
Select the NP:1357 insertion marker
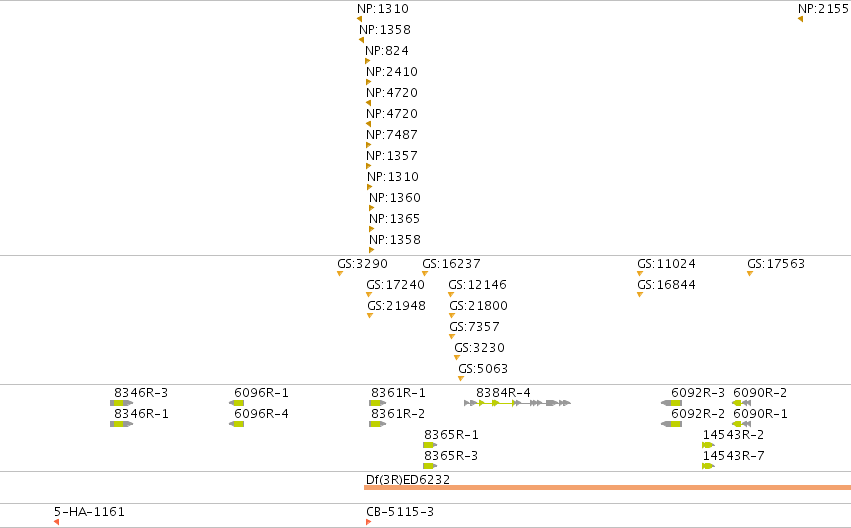[x=369, y=167]
